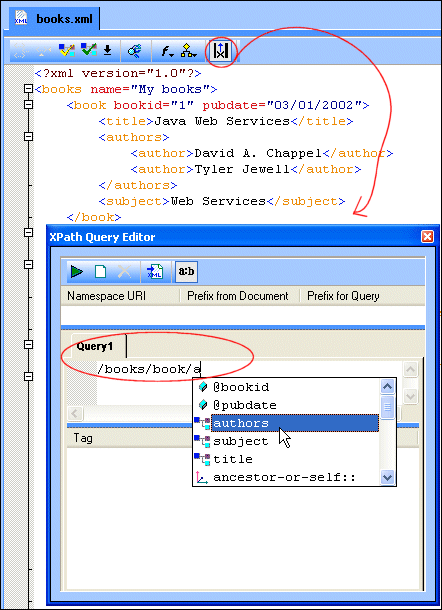Close the XPath Query Editor window

click(x=427, y=237)
